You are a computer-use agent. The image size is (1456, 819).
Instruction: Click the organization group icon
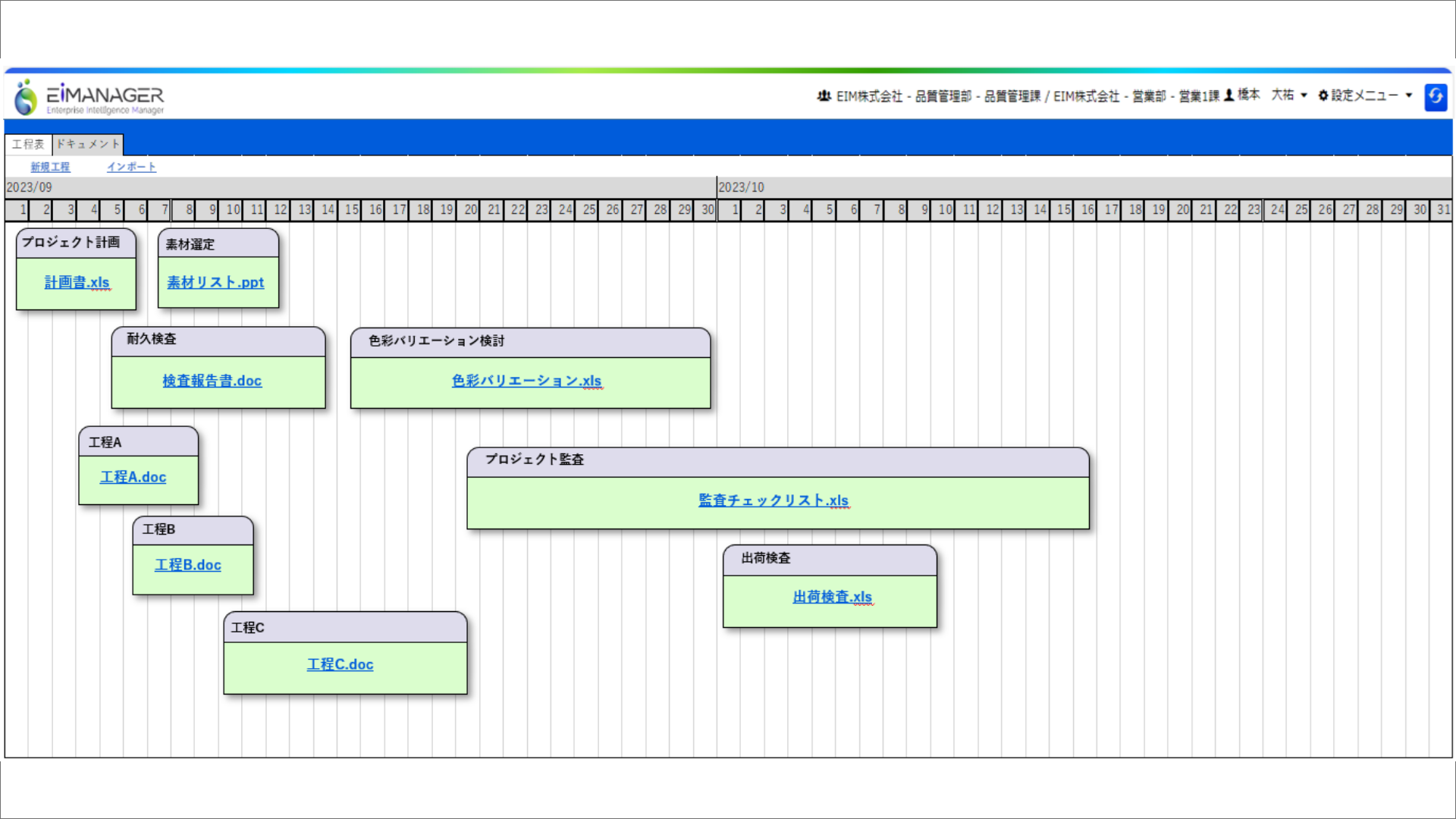(x=824, y=96)
